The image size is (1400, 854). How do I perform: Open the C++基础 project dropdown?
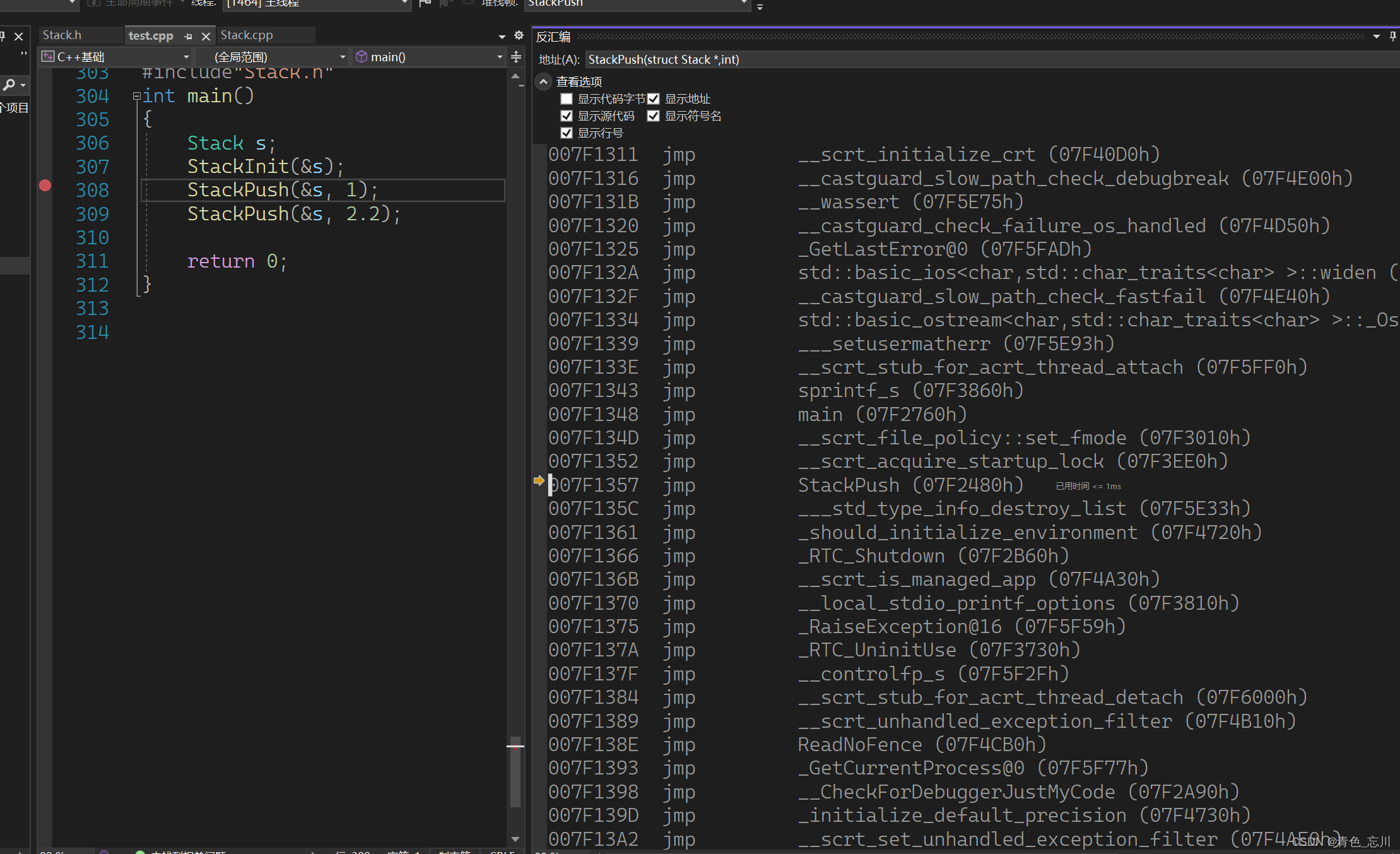tap(186, 57)
